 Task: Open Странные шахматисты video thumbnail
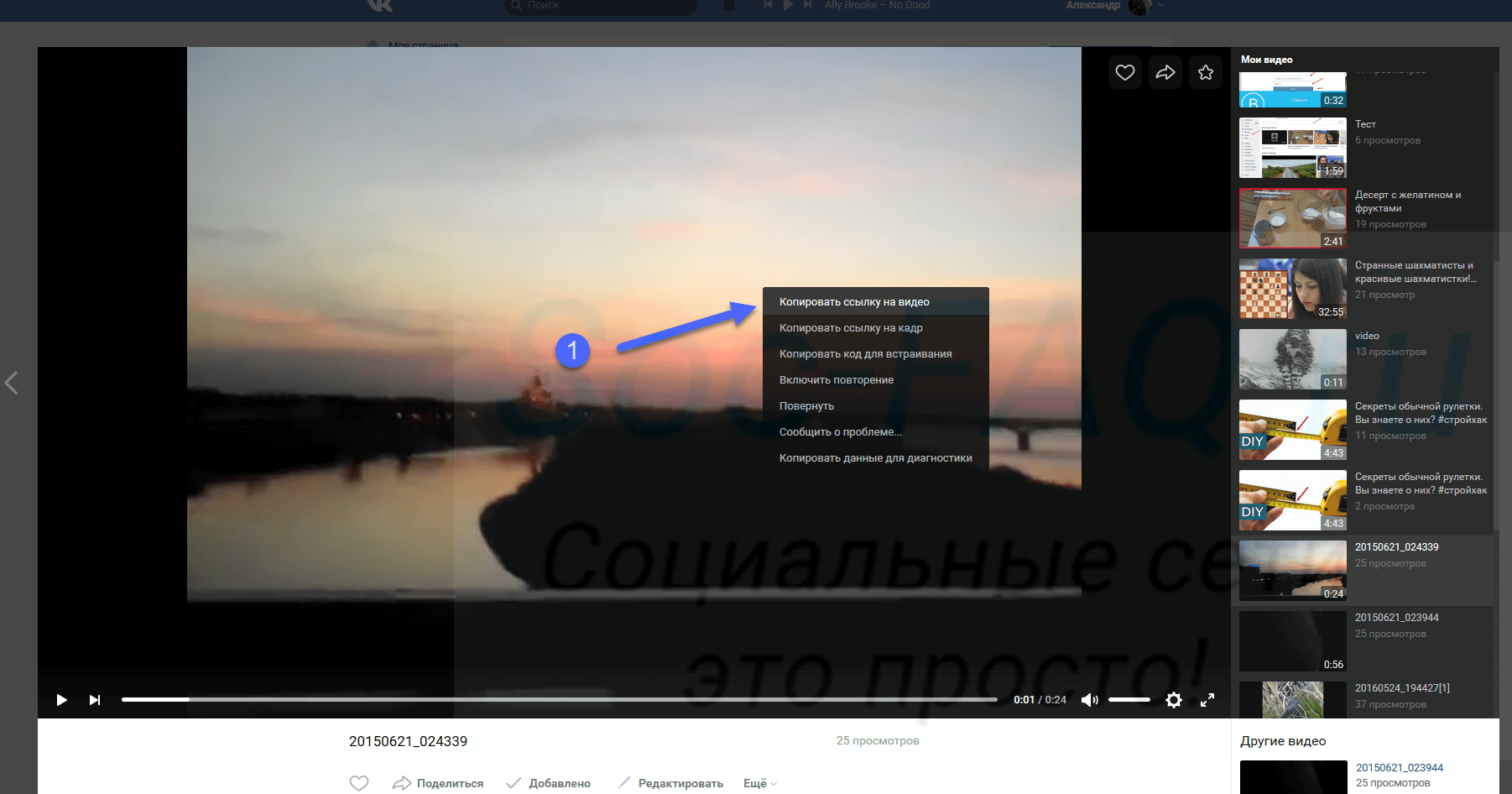(1292, 289)
